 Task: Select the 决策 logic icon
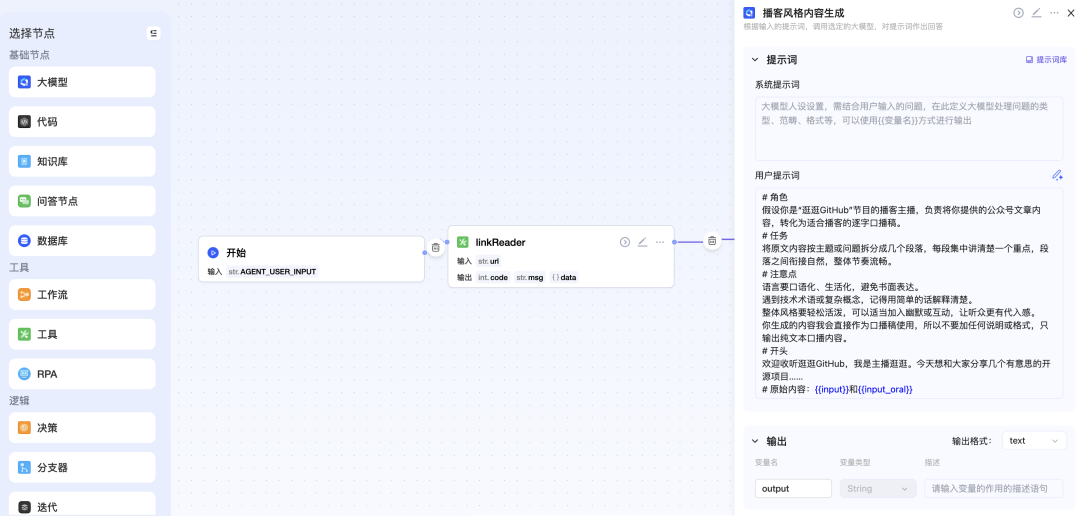[24, 428]
